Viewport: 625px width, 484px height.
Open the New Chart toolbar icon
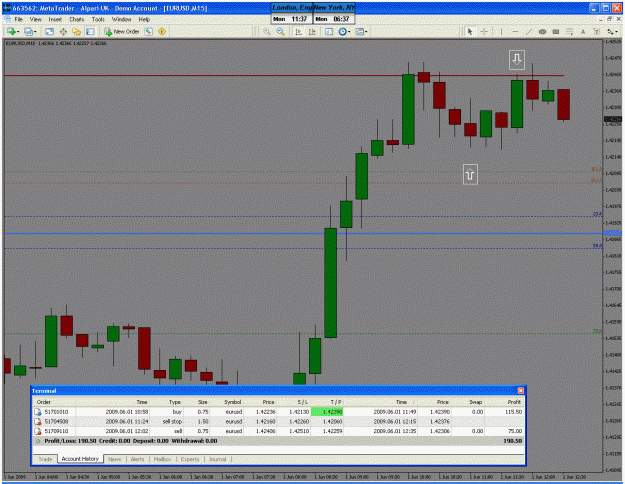click(x=11, y=31)
